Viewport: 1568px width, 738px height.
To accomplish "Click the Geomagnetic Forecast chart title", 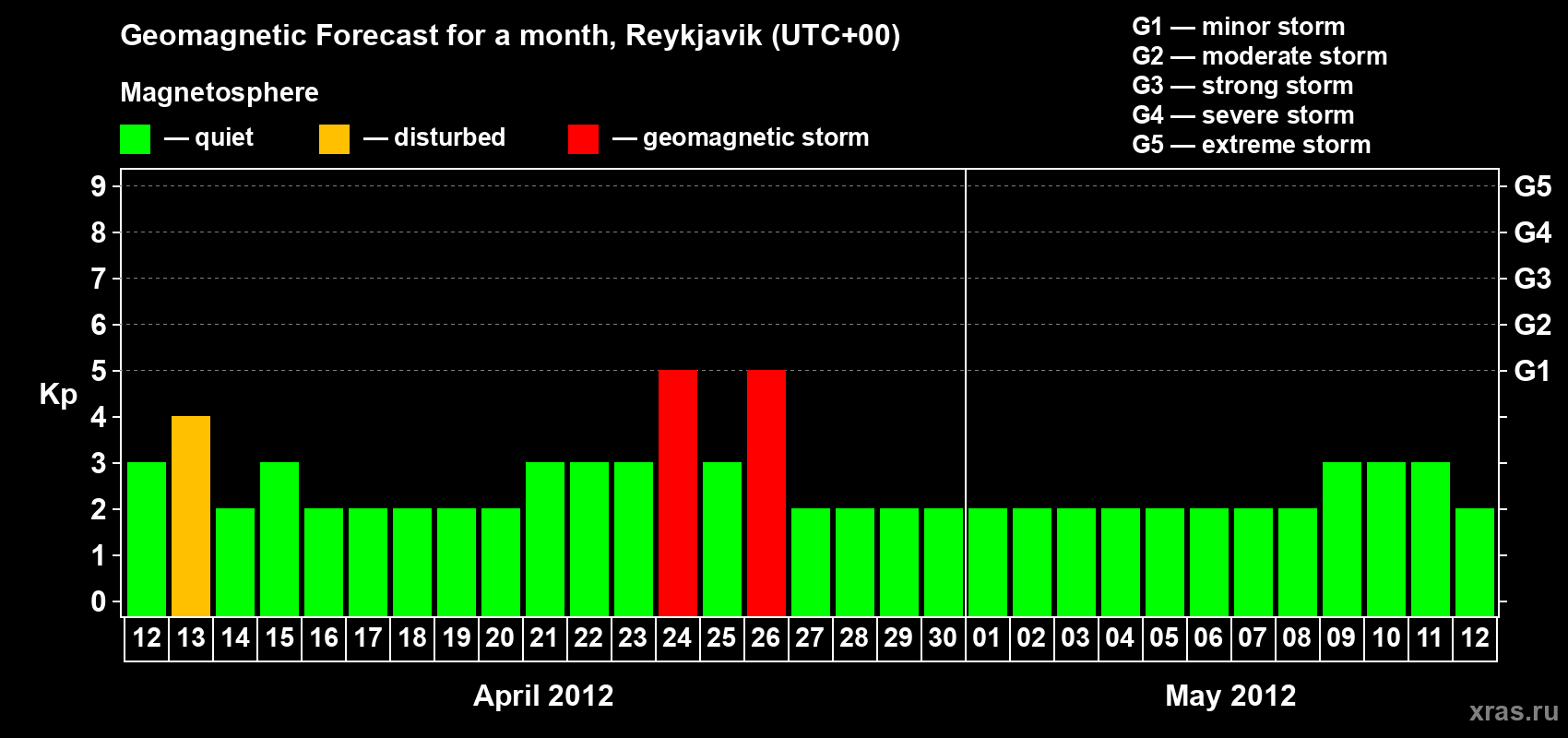I will point(510,36).
